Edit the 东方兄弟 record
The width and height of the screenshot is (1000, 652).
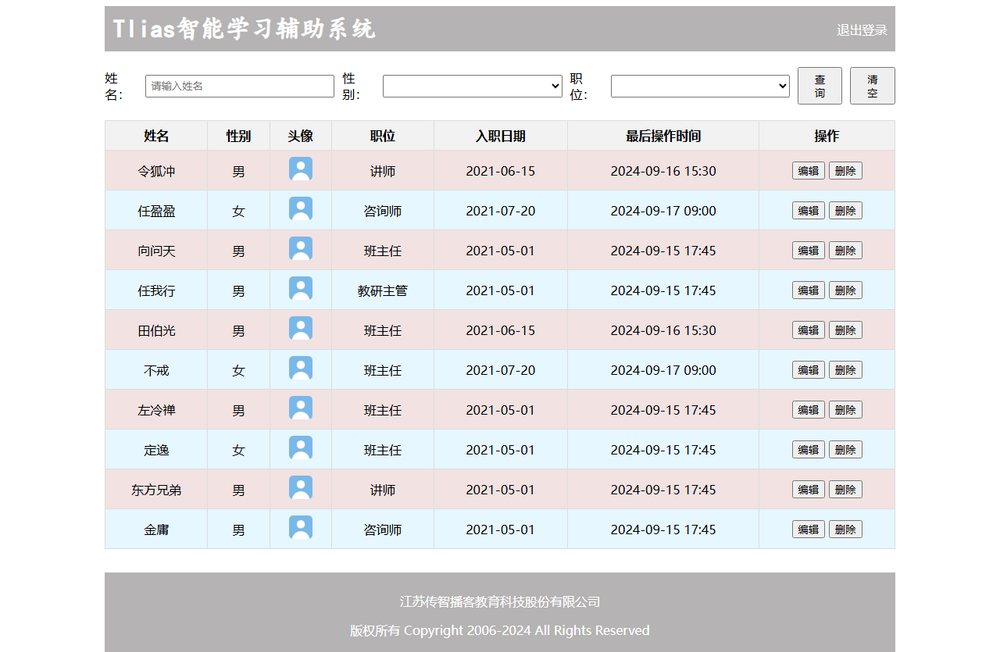click(808, 490)
